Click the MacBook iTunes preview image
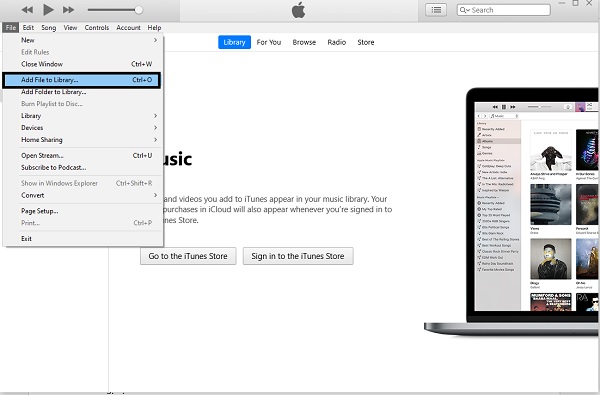This screenshot has width=600, height=395. click(512, 212)
